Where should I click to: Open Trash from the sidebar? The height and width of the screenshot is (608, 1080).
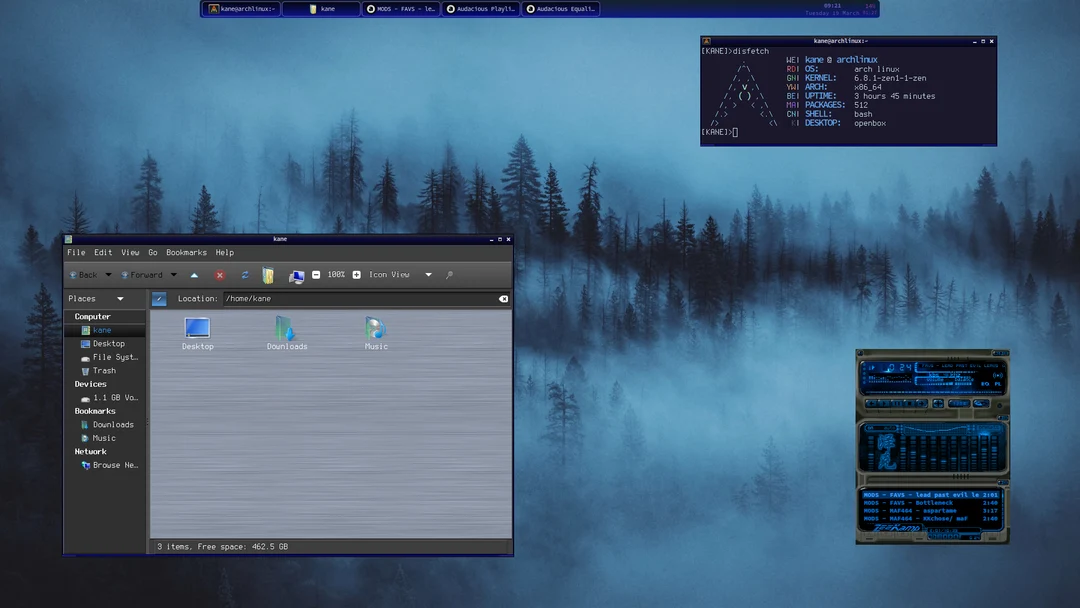pyautogui.click(x=103, y=370)
